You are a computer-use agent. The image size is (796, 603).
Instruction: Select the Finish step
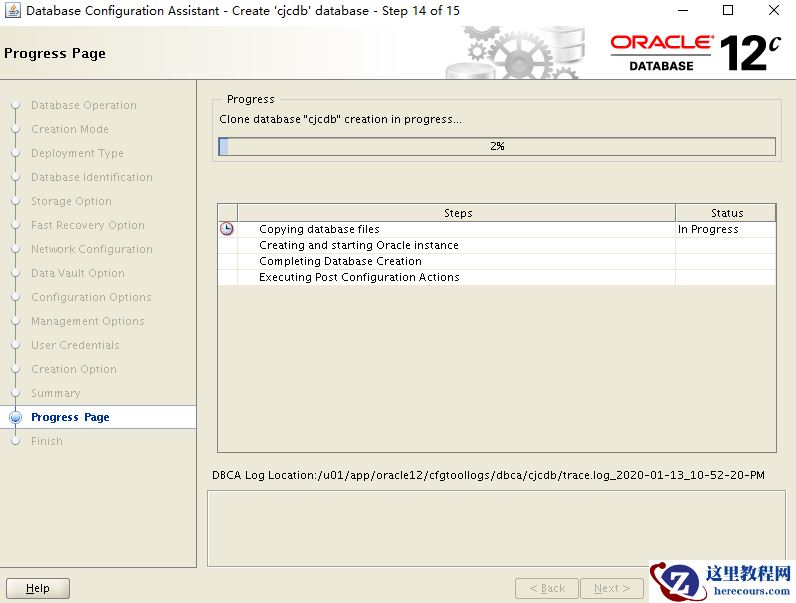(x=47, y=441)
